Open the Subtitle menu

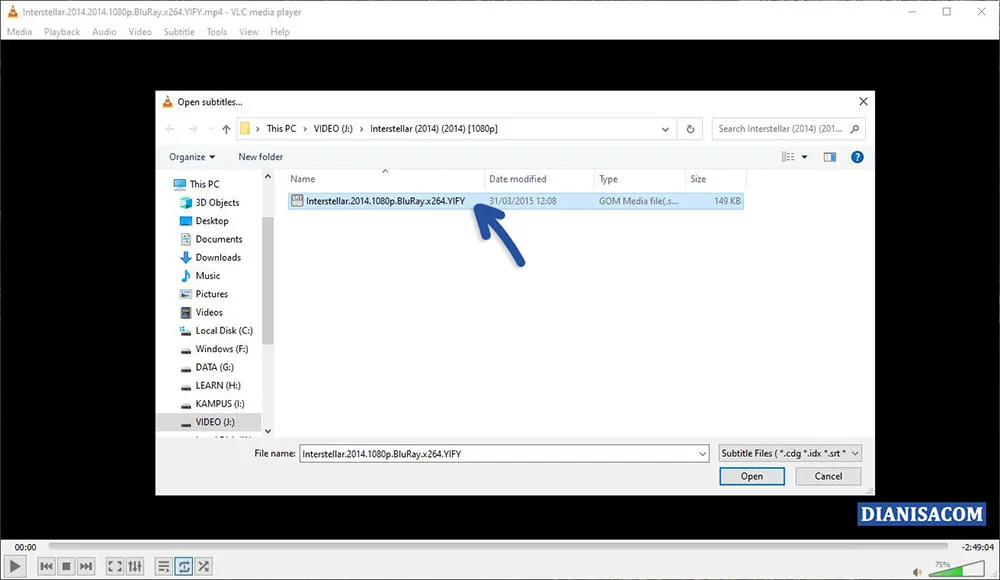coord(178,31)
